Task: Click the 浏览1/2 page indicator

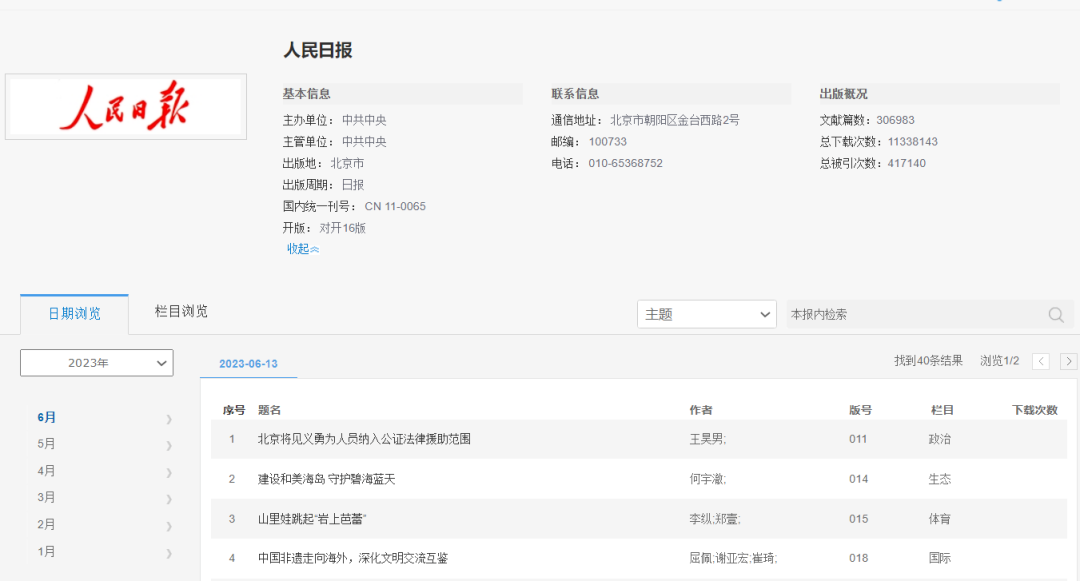Action: coord(999,361)
